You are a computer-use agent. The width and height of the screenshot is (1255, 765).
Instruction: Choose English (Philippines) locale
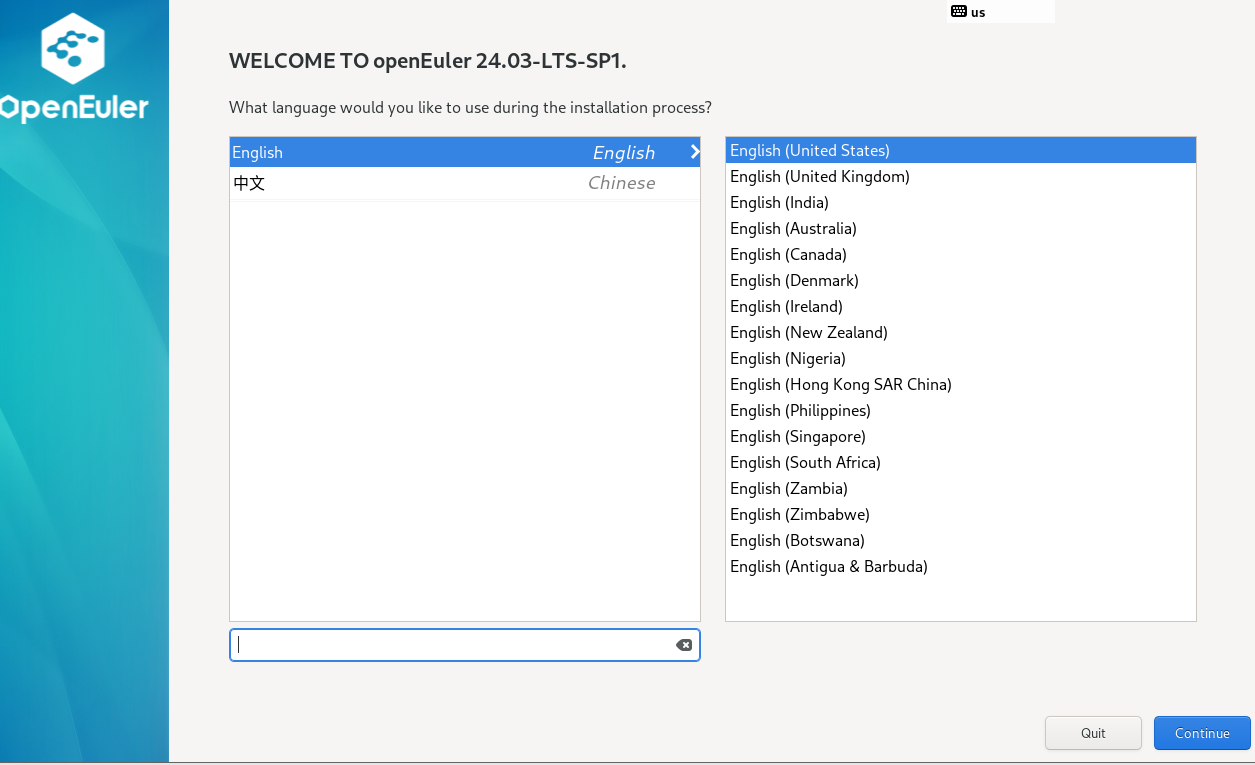click(x=960, y=410)
